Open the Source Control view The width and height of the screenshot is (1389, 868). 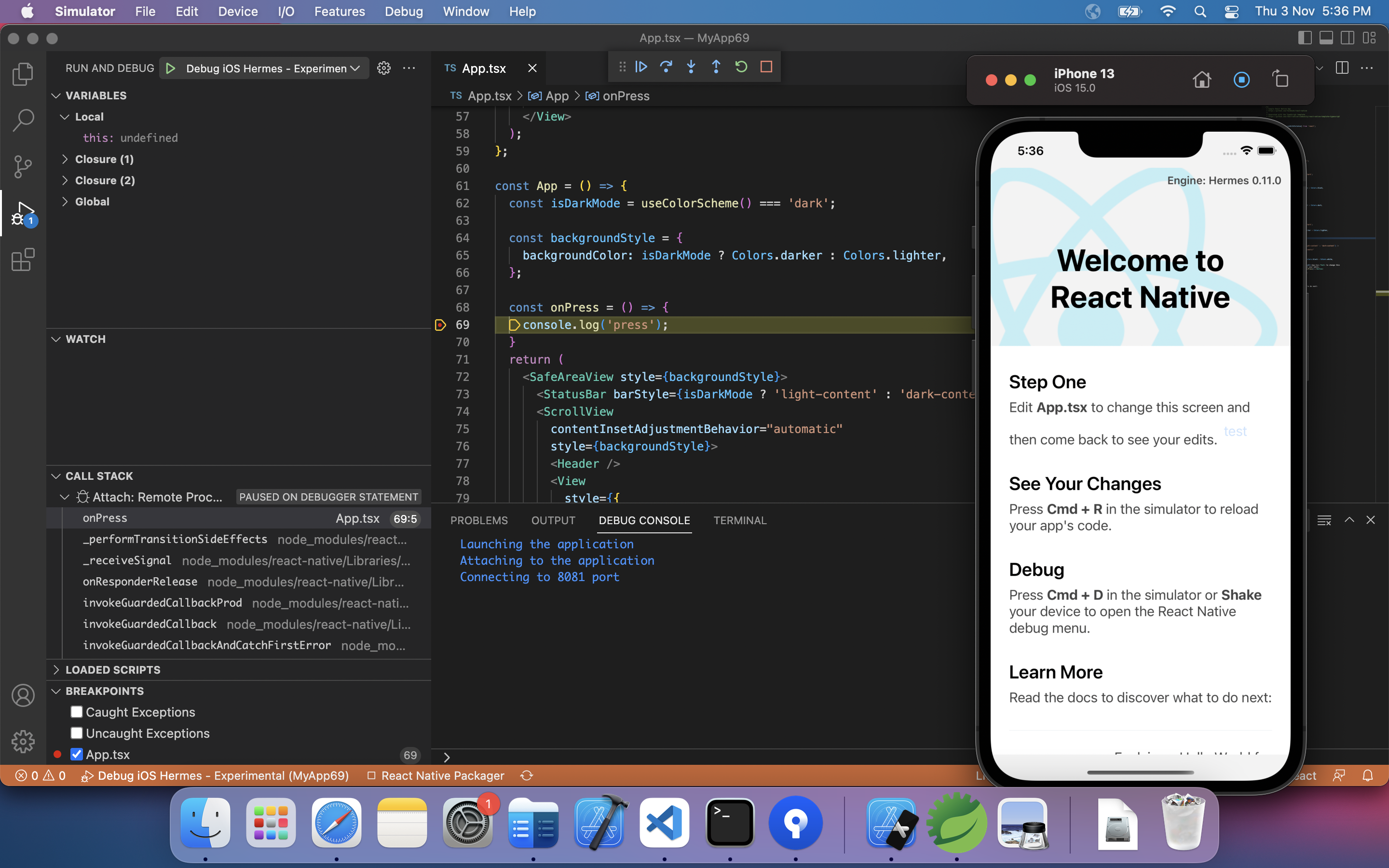pos(23,166)
